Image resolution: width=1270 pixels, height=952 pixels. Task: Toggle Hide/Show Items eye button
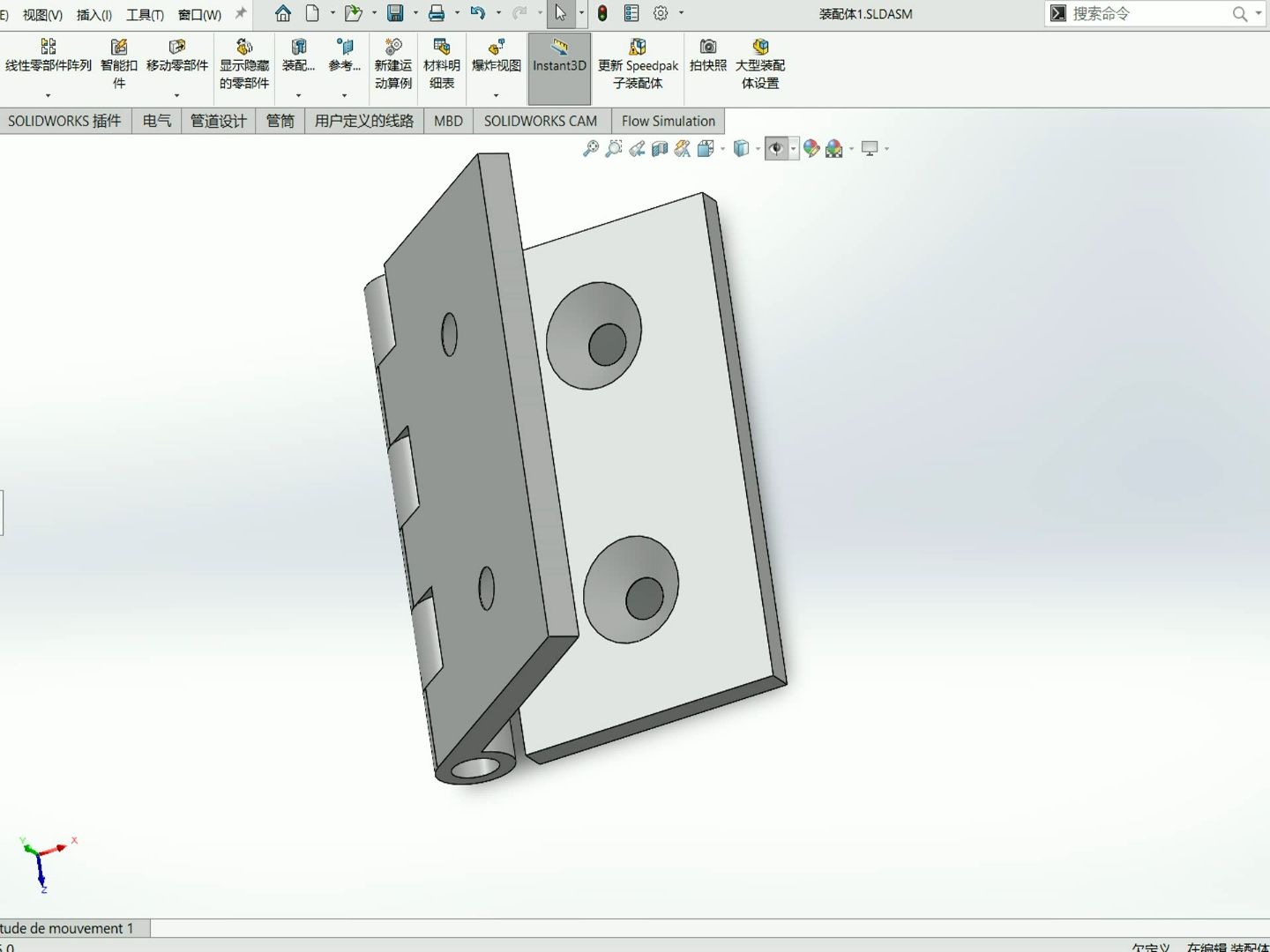coord(776,149)
